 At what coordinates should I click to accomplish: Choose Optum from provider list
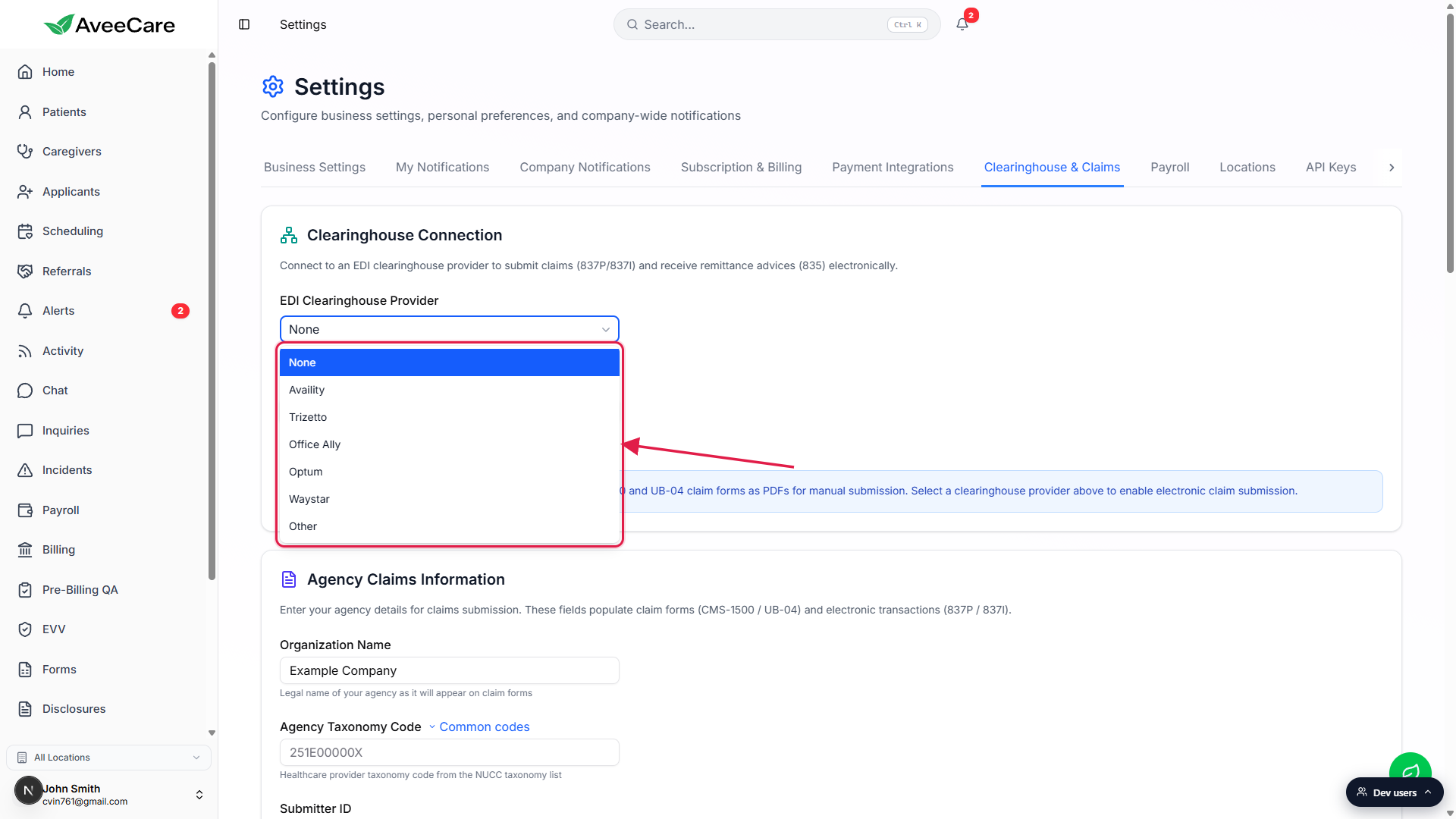click(x=450, y=472)
